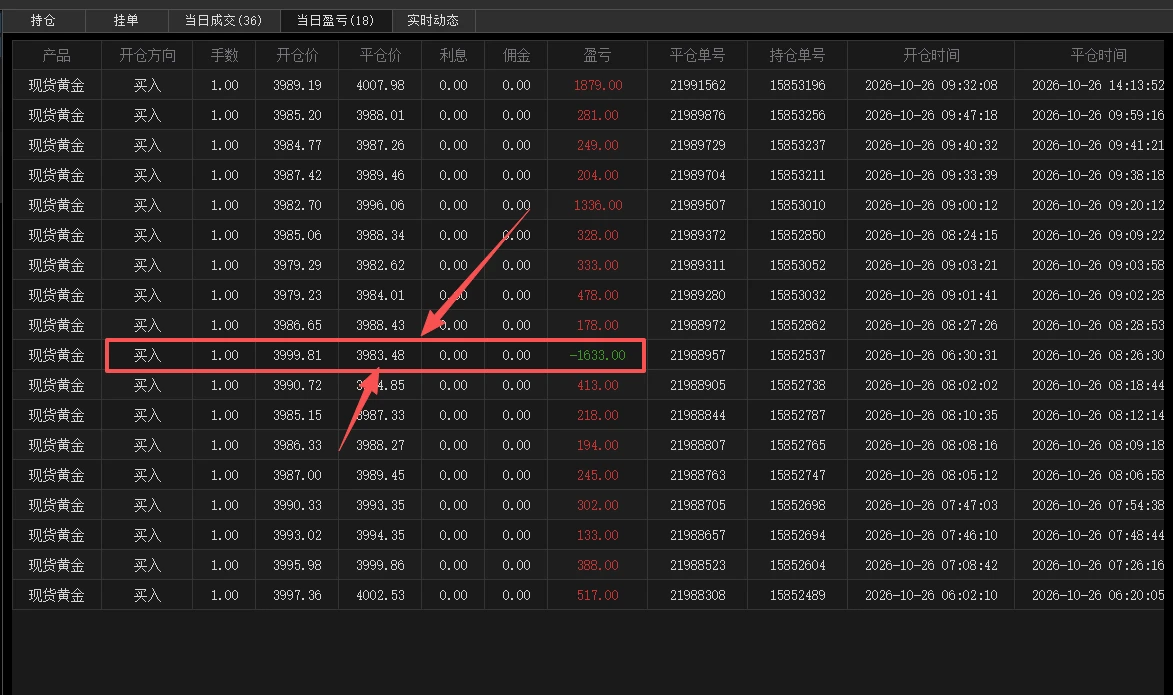This screenshot has height=695, width=1173.
Task: Select the open time 2026-10-26 07:46:10
Action: pos(931,536)
